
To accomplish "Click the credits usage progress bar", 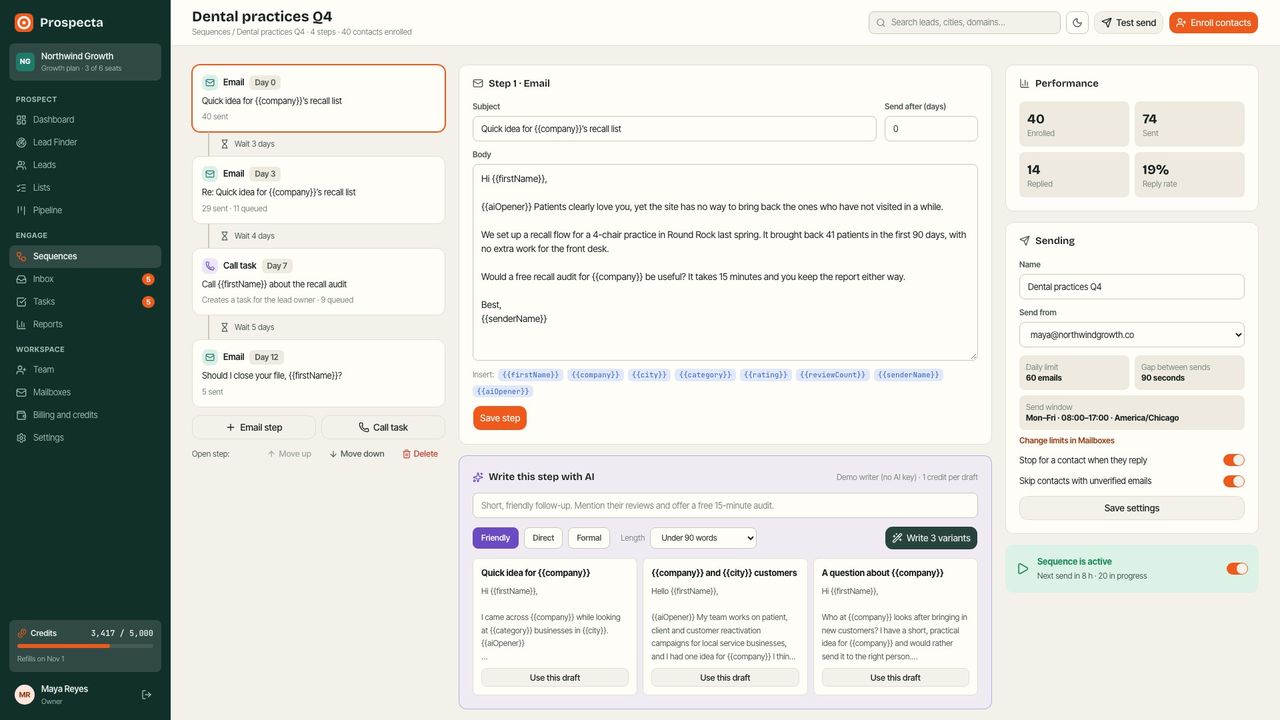I will pos(85,646).
